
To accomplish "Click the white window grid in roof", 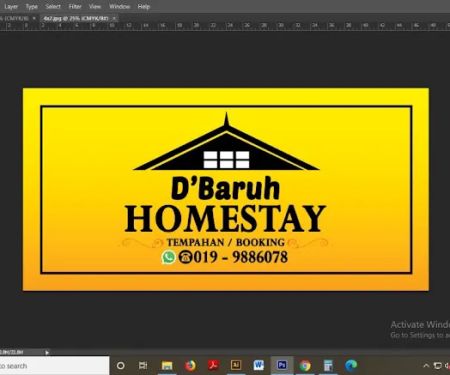I will pyautogui.click(x=226, y=159).
